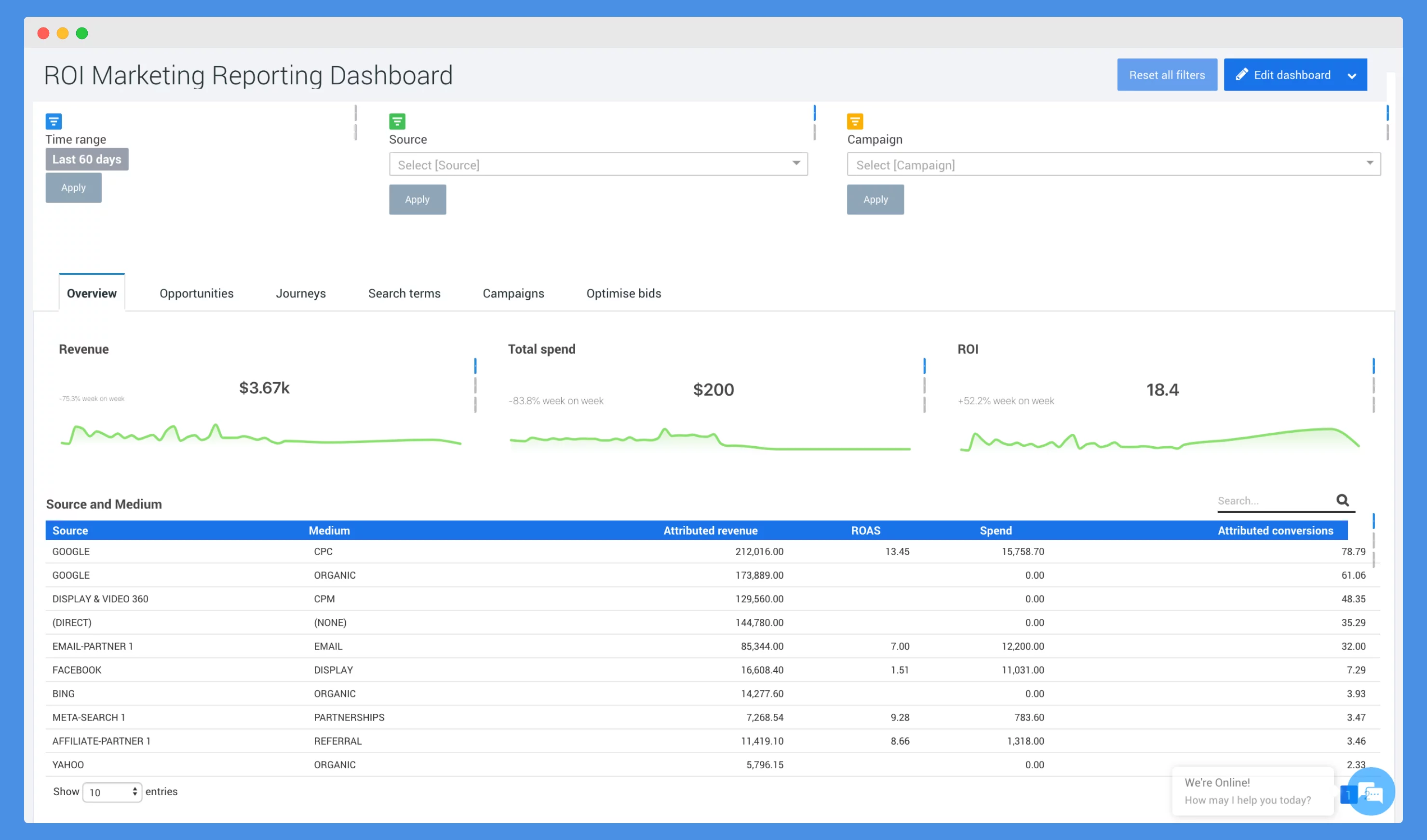Click the AFFILIATE-PARTNER 1 source cell
Screen dimensions: 1427x840
(x=101, y=742)
